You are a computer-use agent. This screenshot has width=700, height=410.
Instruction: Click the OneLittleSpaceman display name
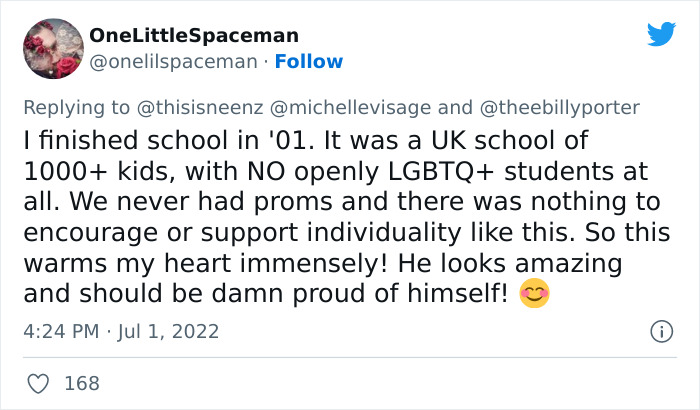pyautogui.click(x=194, y=35)
